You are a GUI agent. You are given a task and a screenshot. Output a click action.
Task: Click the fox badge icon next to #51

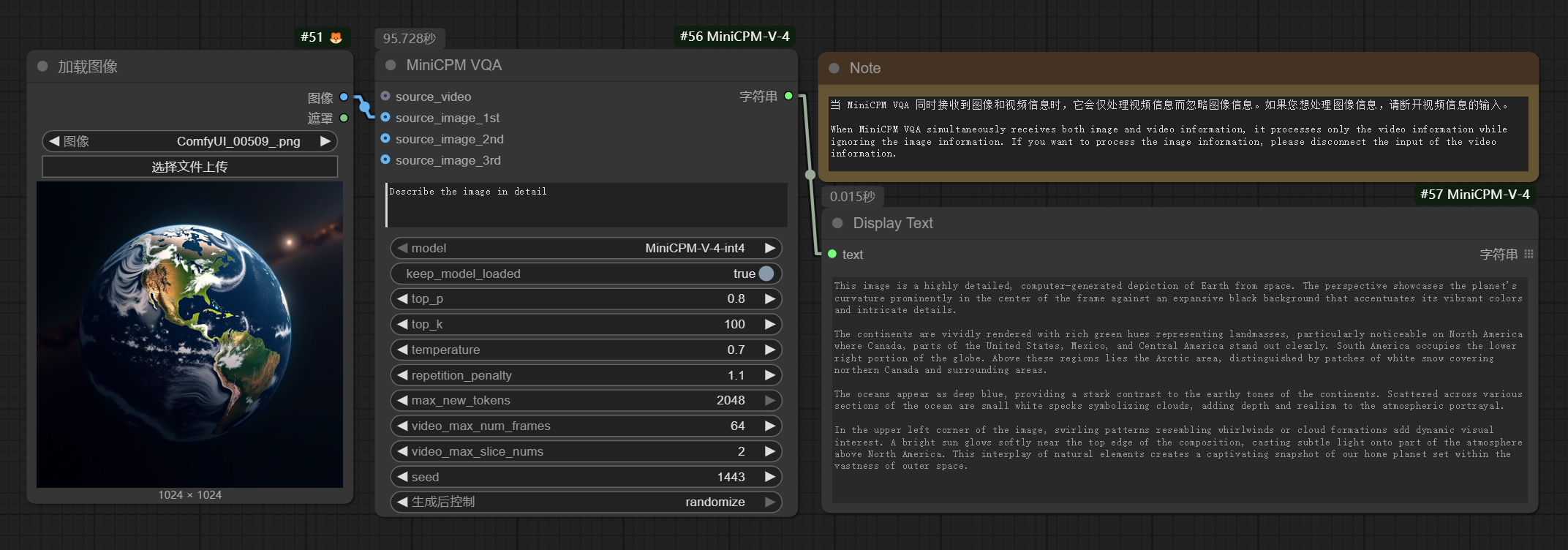tap(336, 37)
